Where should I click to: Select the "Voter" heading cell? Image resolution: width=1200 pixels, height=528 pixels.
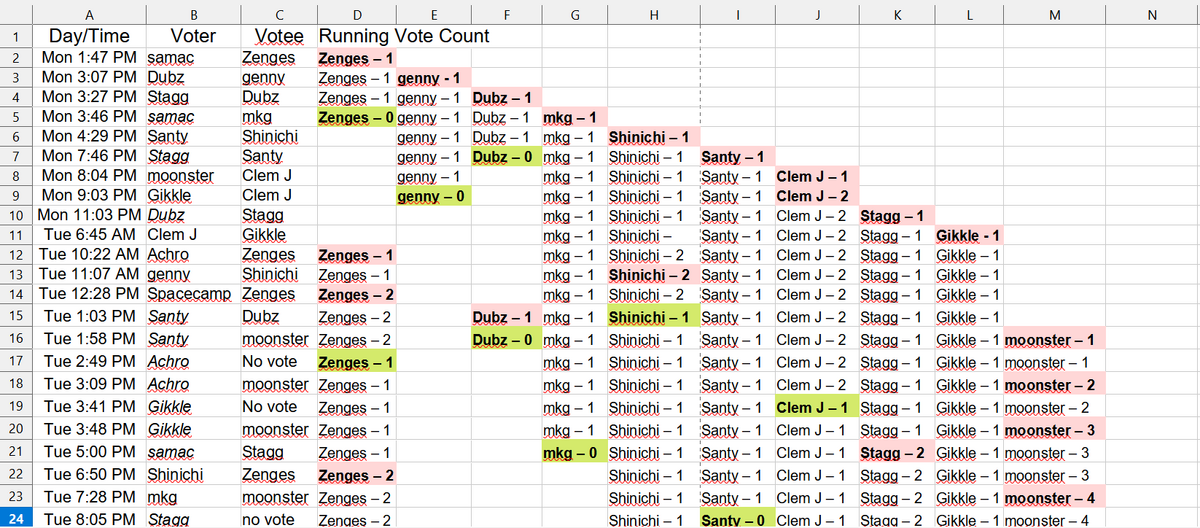193,36
